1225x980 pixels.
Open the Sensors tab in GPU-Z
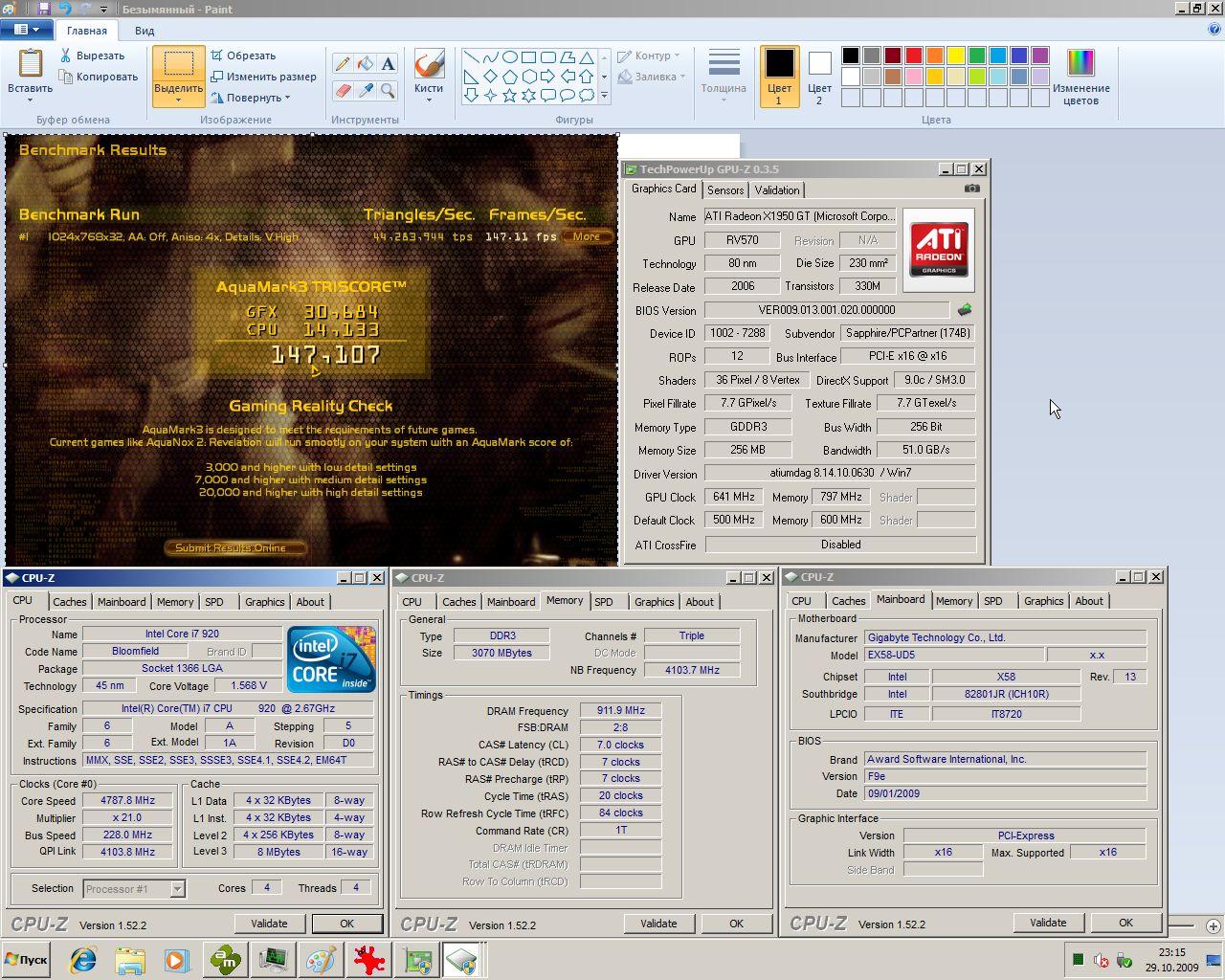point(725,189)
